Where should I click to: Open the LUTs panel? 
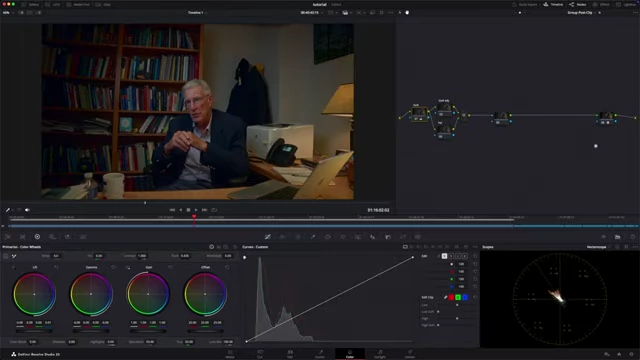(53, 4)
